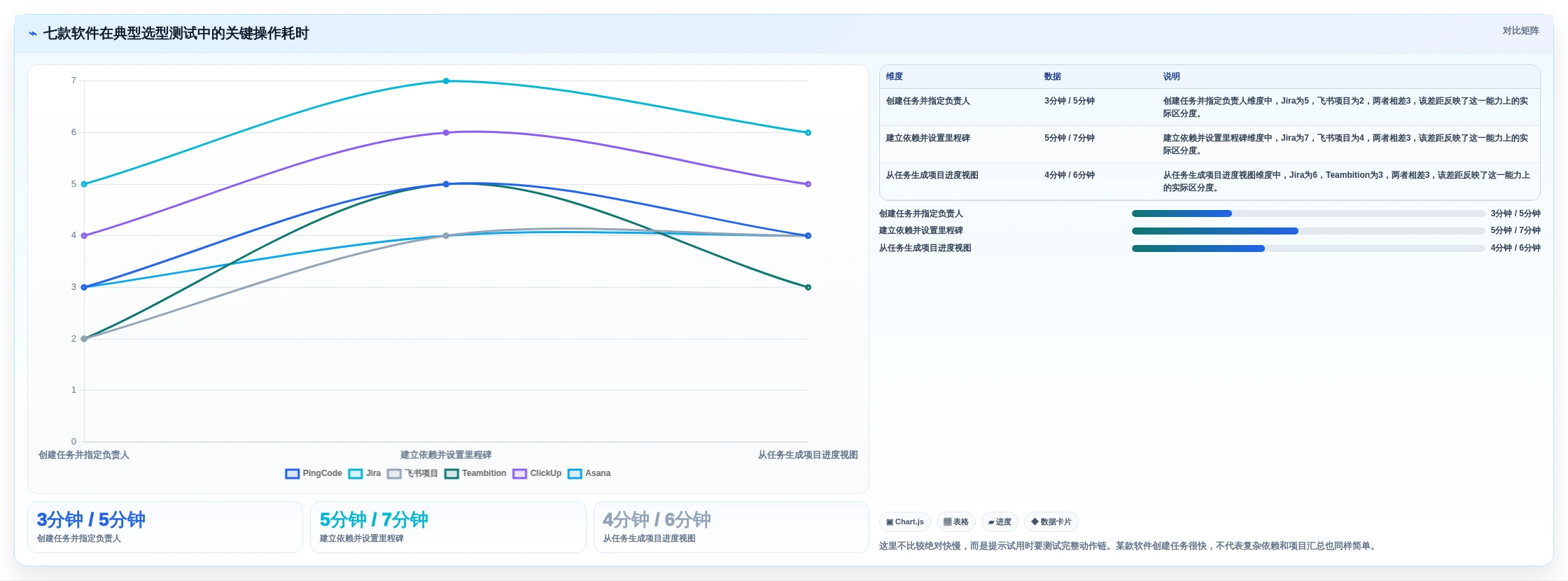Screen dimensions: 1568x581
Task: Click Teambition end point at value 3
Action: click(x=808, y=287)
